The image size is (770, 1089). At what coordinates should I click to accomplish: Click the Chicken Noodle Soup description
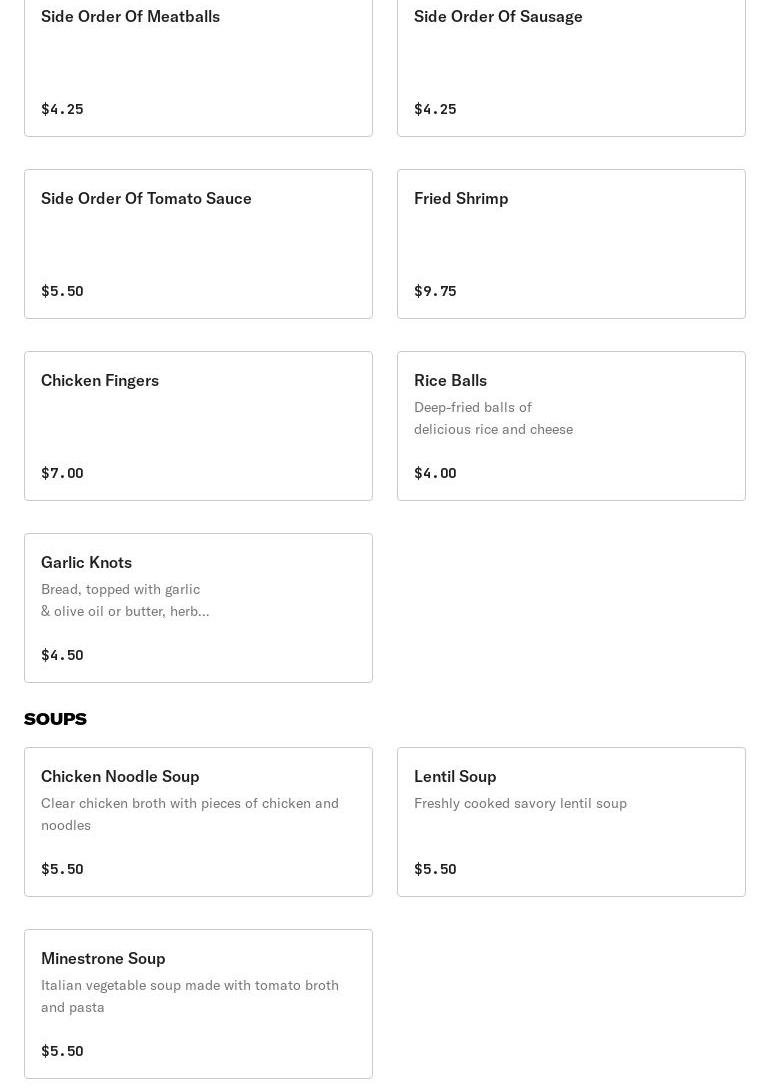click(190, 814)
